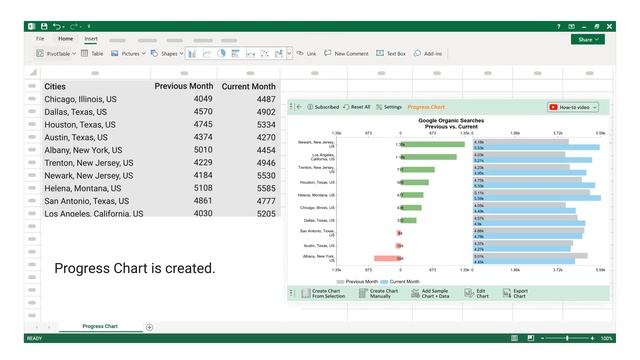
Task: Switch to the Home tab
Action: point(65,39)
